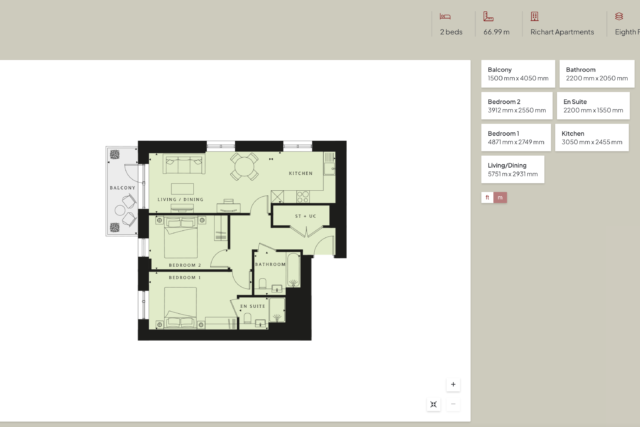Zoom out with the minus button
This screenshot has height=427, width=640.
pos(453,404)
